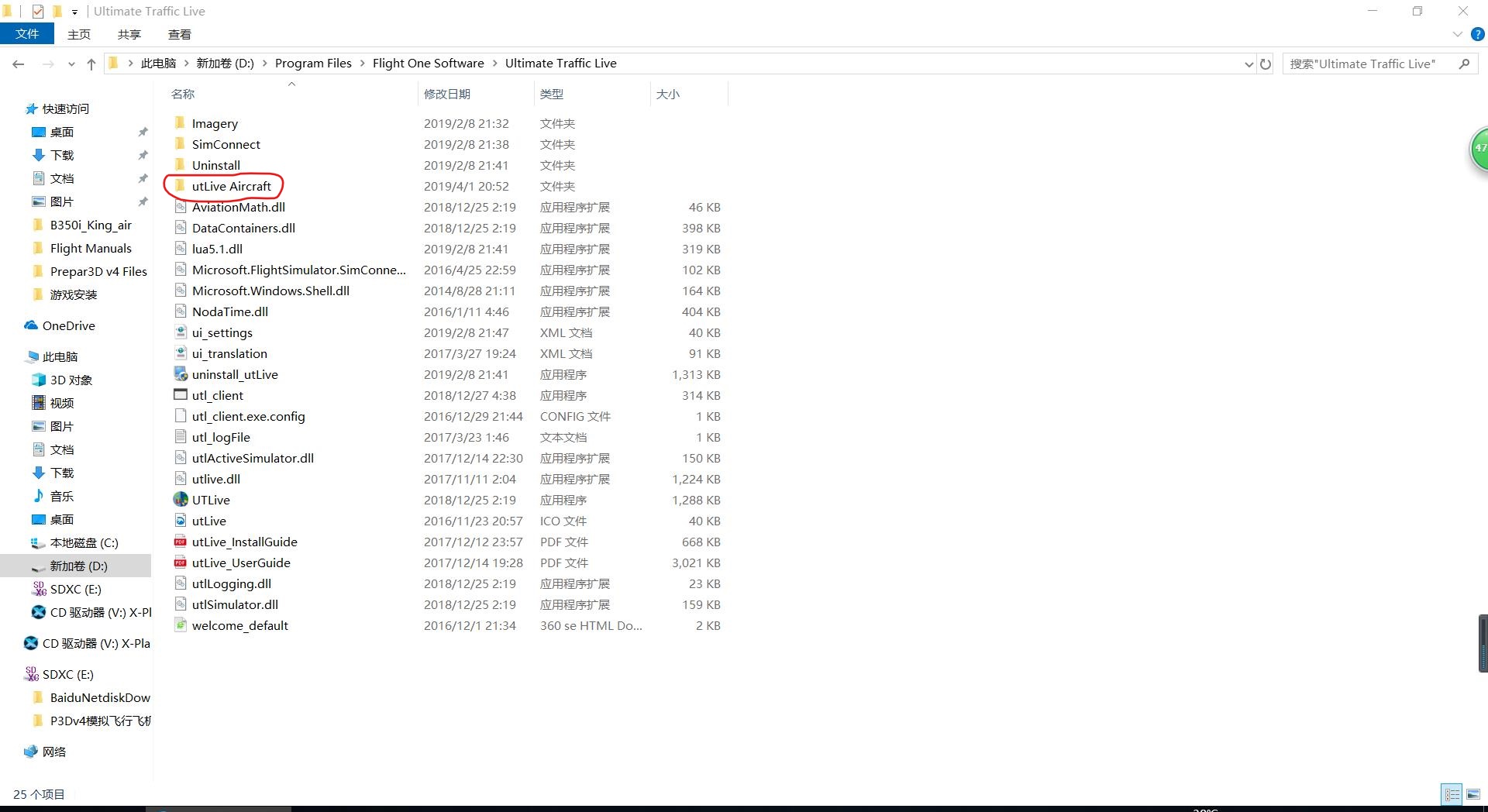
Task: Open the 文件 File menu tab
Action: tap(27, 34)
